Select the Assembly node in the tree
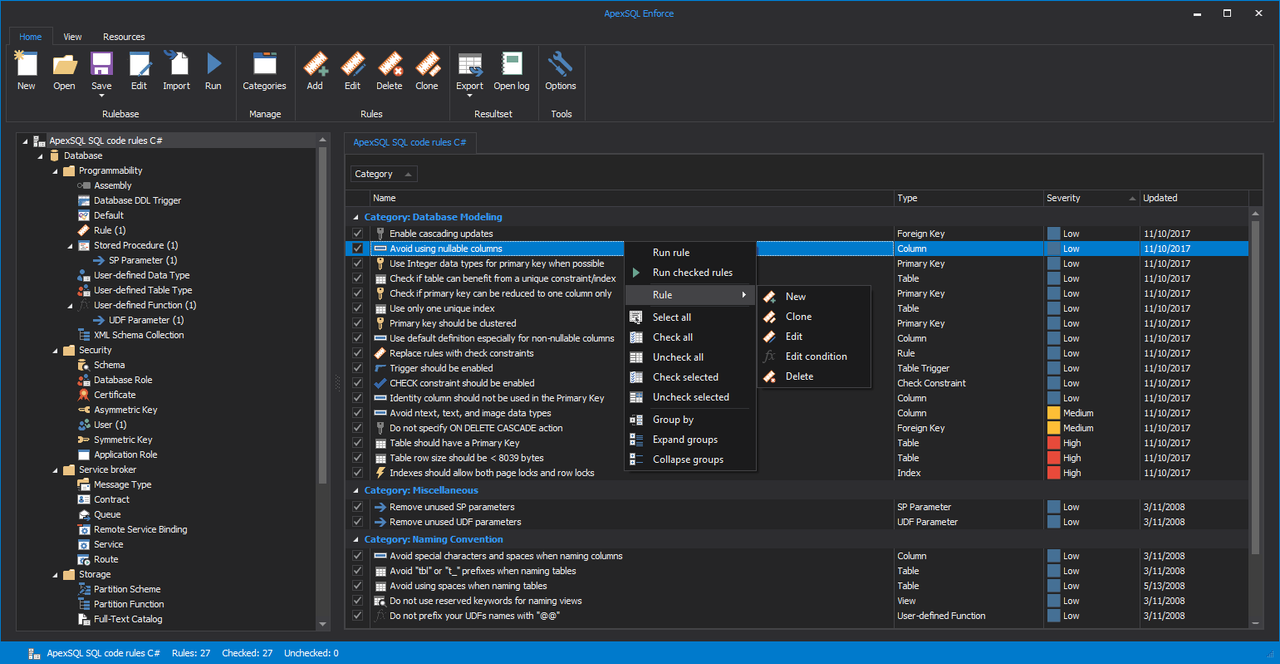Image resolution: width=1280 pixels, height=664 pixels. click(113, 185)
